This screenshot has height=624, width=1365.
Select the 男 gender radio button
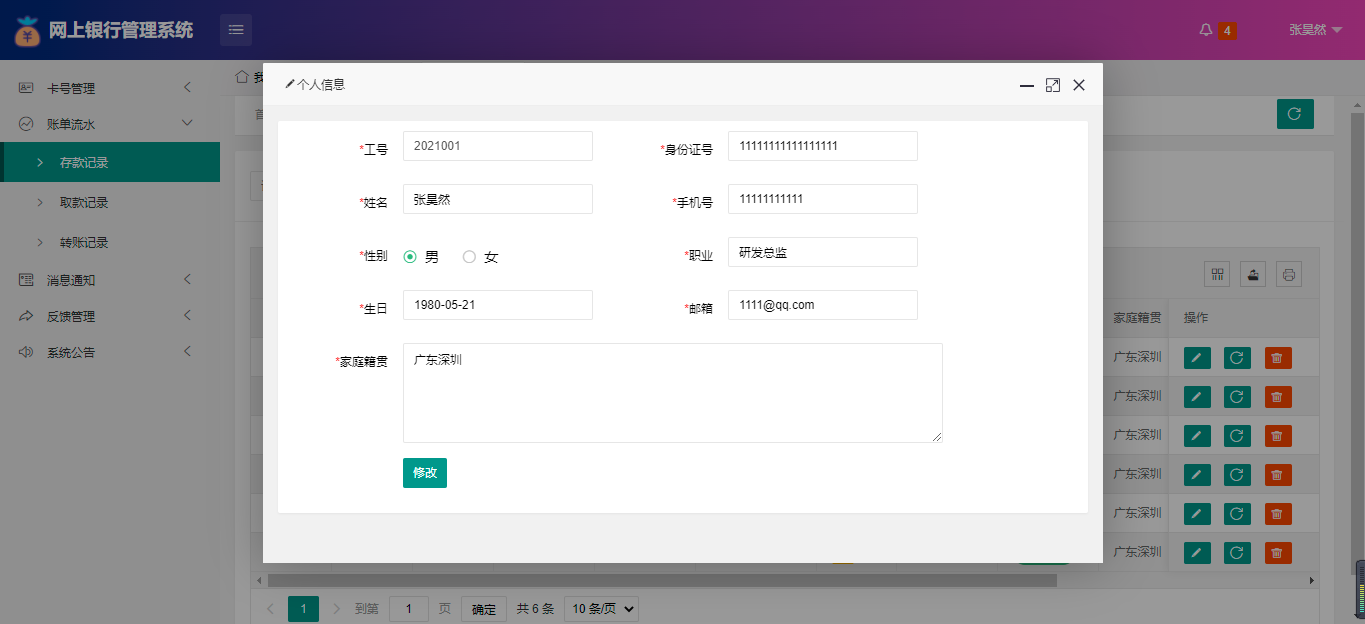tap(410, 257)
